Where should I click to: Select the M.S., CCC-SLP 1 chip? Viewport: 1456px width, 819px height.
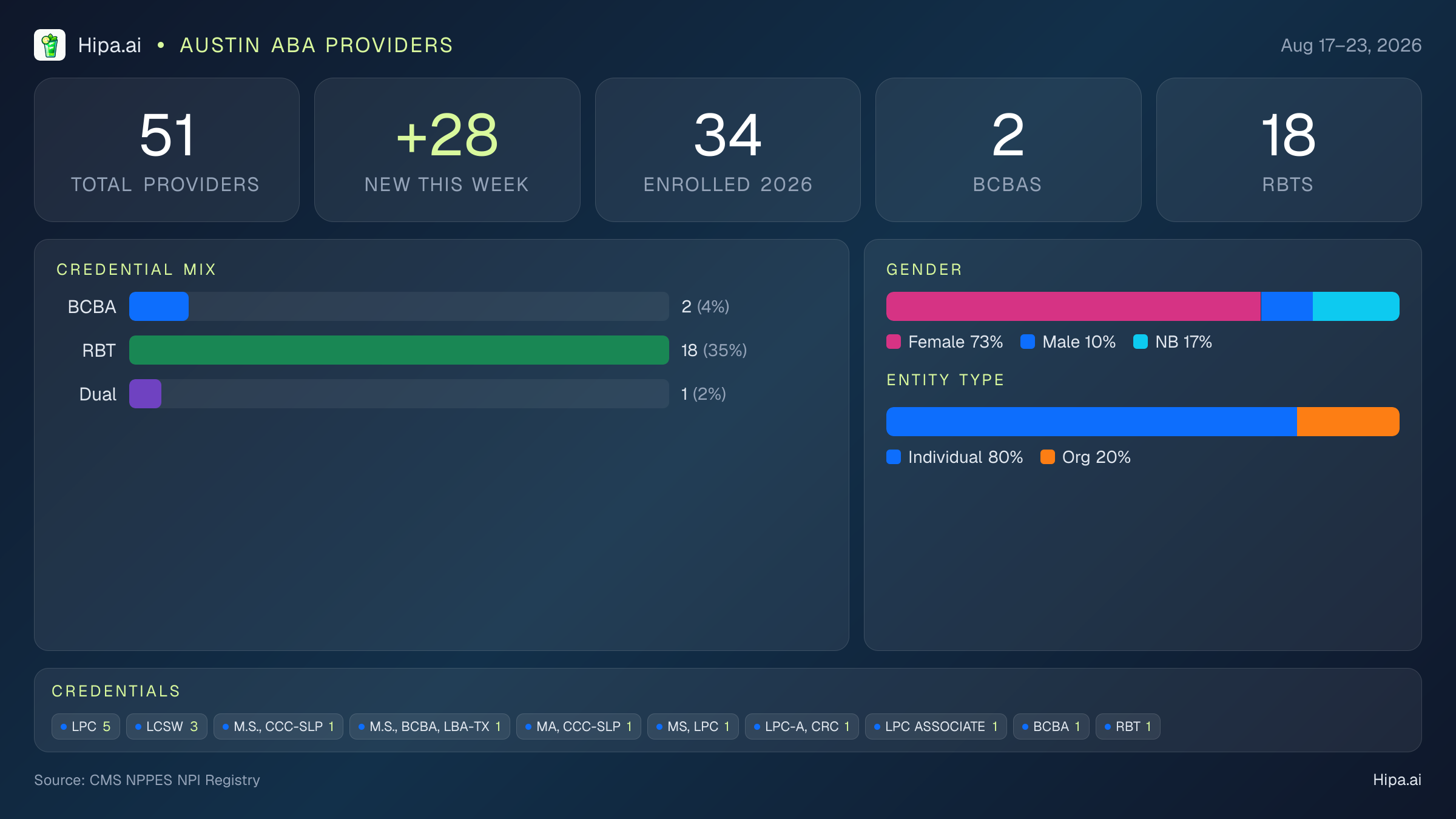click(278, 726)
